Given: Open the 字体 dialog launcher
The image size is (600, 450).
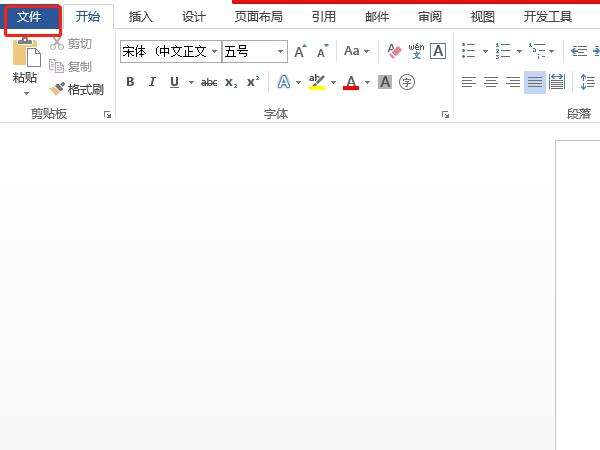Looking at the screenshot, I should (445, 114).
